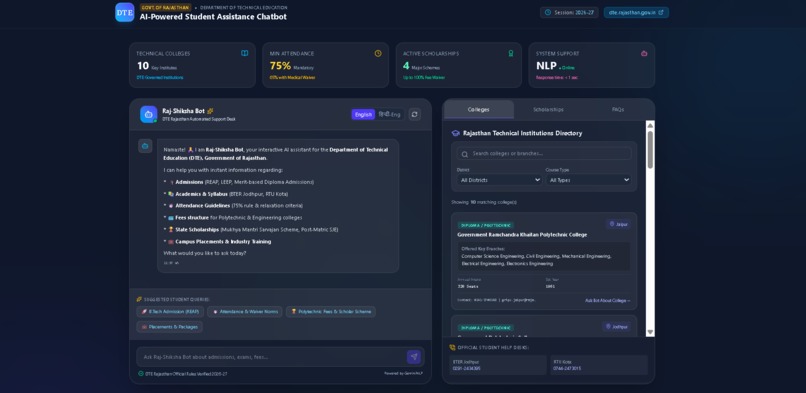Switch chat language to Hindi-Eng

(x=389, y=114)
